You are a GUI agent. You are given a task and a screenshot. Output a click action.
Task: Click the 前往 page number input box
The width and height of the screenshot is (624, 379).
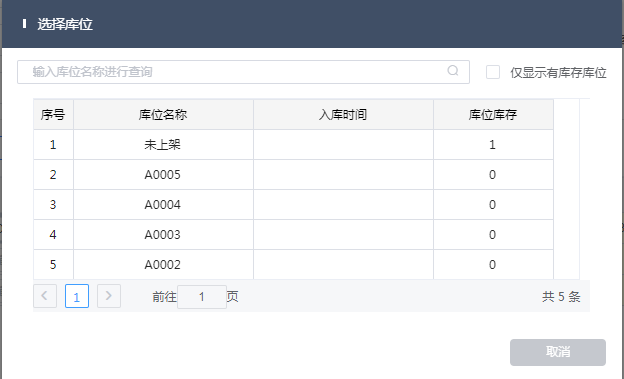(202, 297)
